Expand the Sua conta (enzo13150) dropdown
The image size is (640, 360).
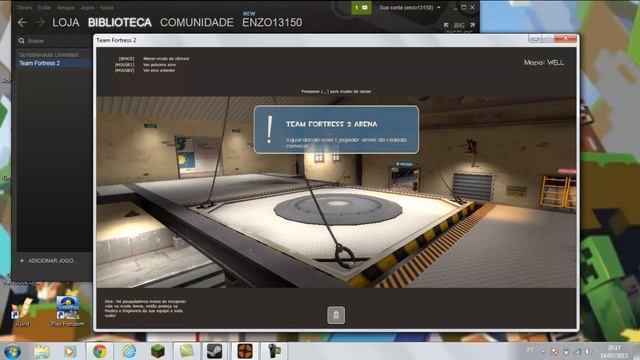pyautogui.click(x=409, y=7)
